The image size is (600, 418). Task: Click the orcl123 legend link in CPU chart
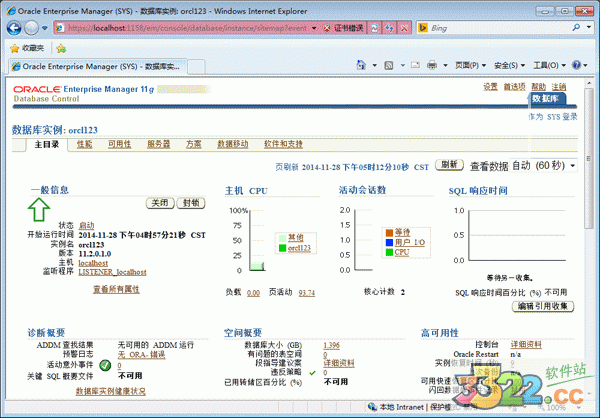(299, 248)
